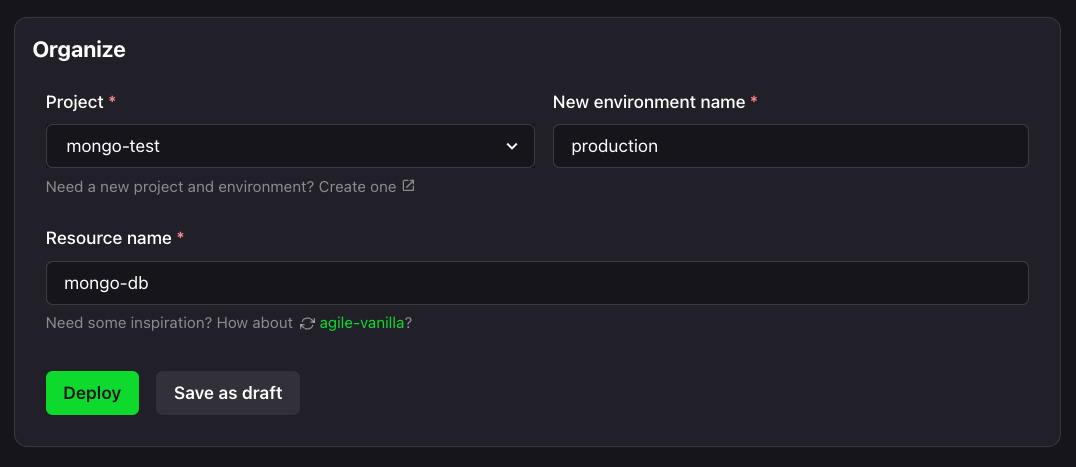
Task: Save configuration as draft
Action: click(x=228, y=393)
